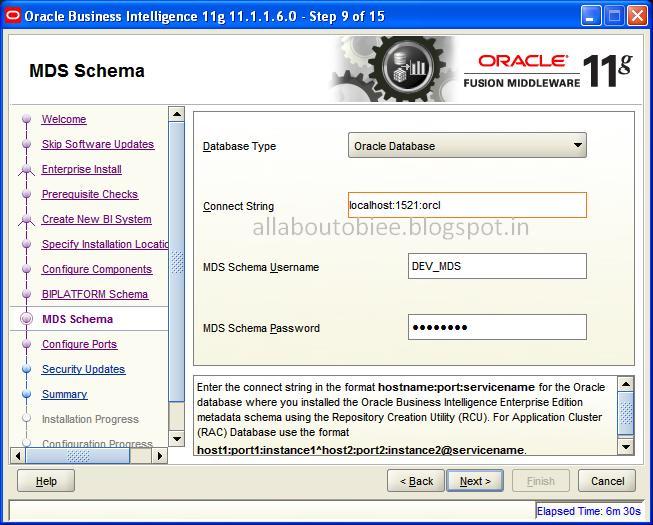
Task: Open the BIPLATFORM Schema step
Action: 95,294
